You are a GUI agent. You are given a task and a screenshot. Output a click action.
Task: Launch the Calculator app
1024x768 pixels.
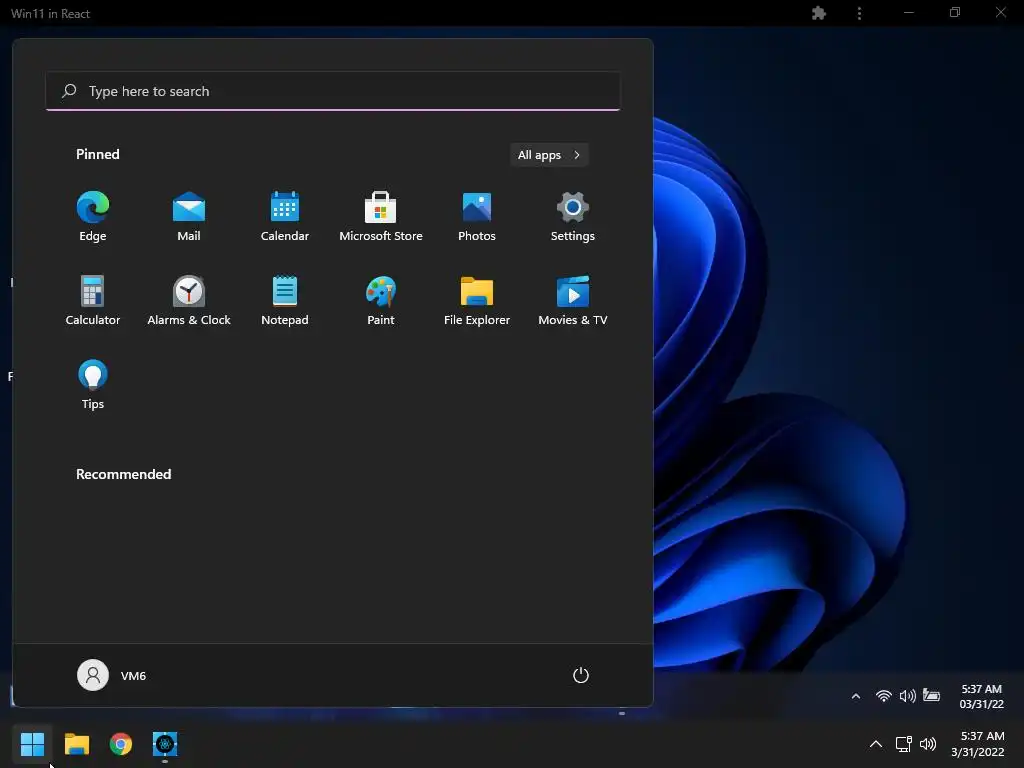point(93,300)
